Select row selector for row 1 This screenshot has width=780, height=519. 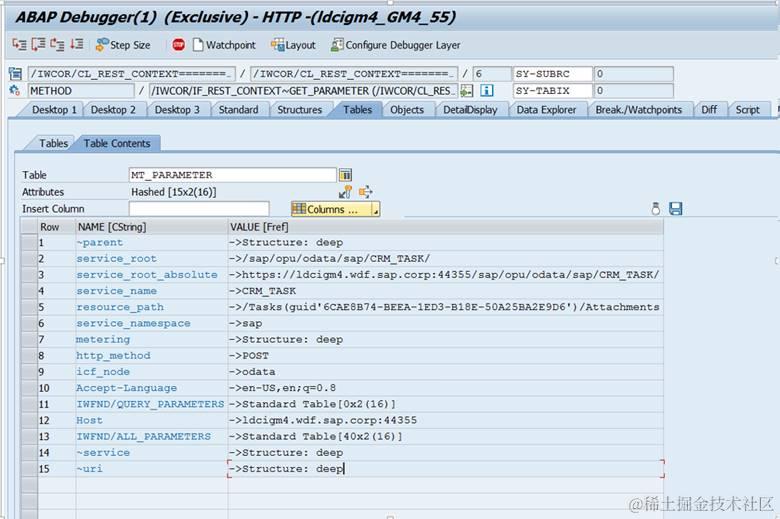[x=29, y=243]
